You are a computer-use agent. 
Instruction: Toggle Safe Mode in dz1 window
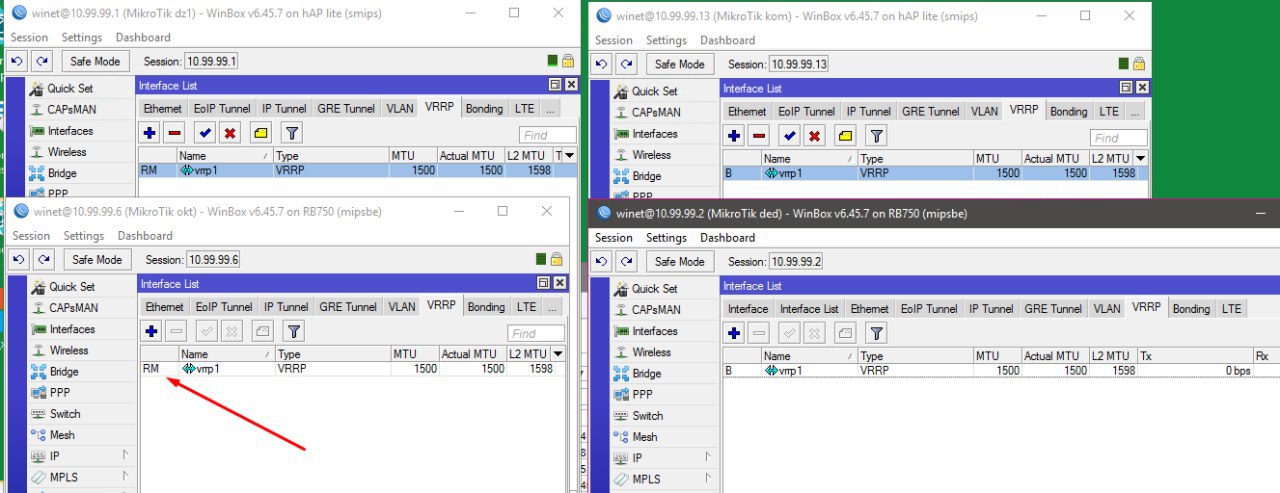(x=95, y=61)
